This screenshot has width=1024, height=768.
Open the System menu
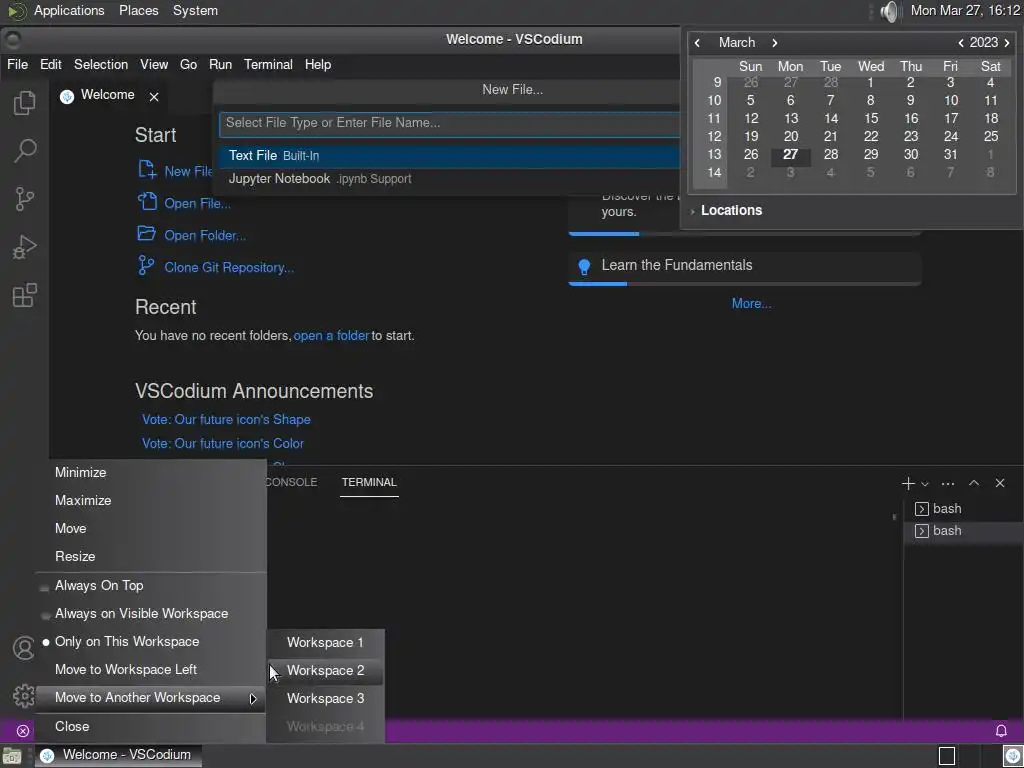click(x=195, y=10)
